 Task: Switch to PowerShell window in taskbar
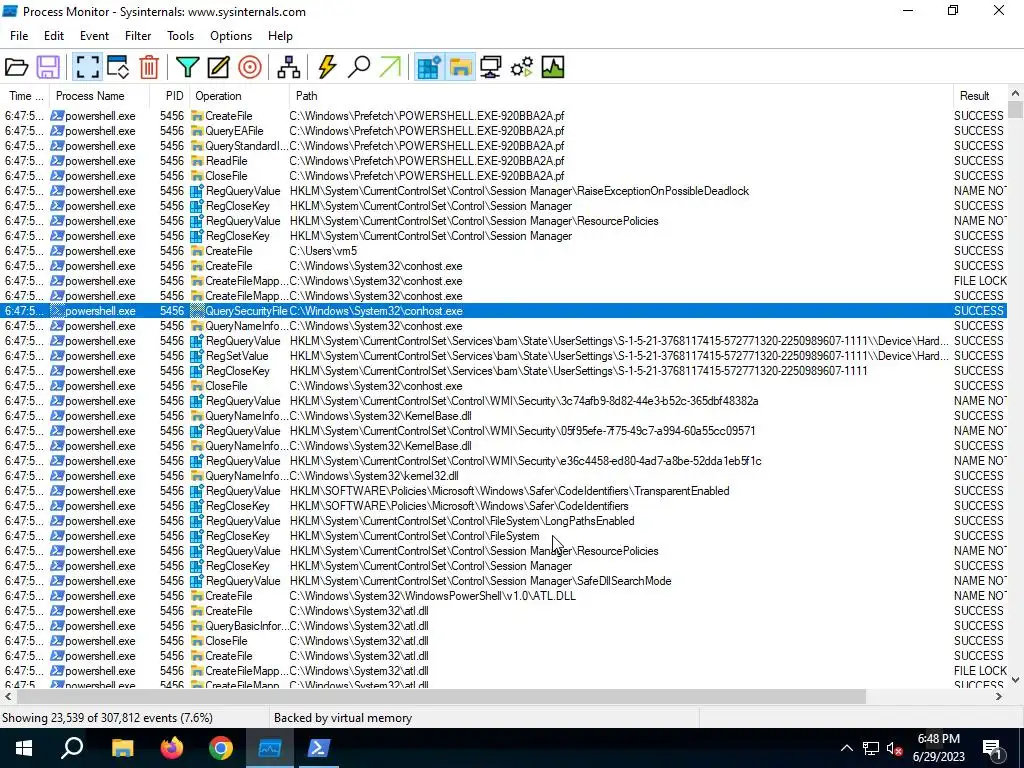(x=319, y=748)
